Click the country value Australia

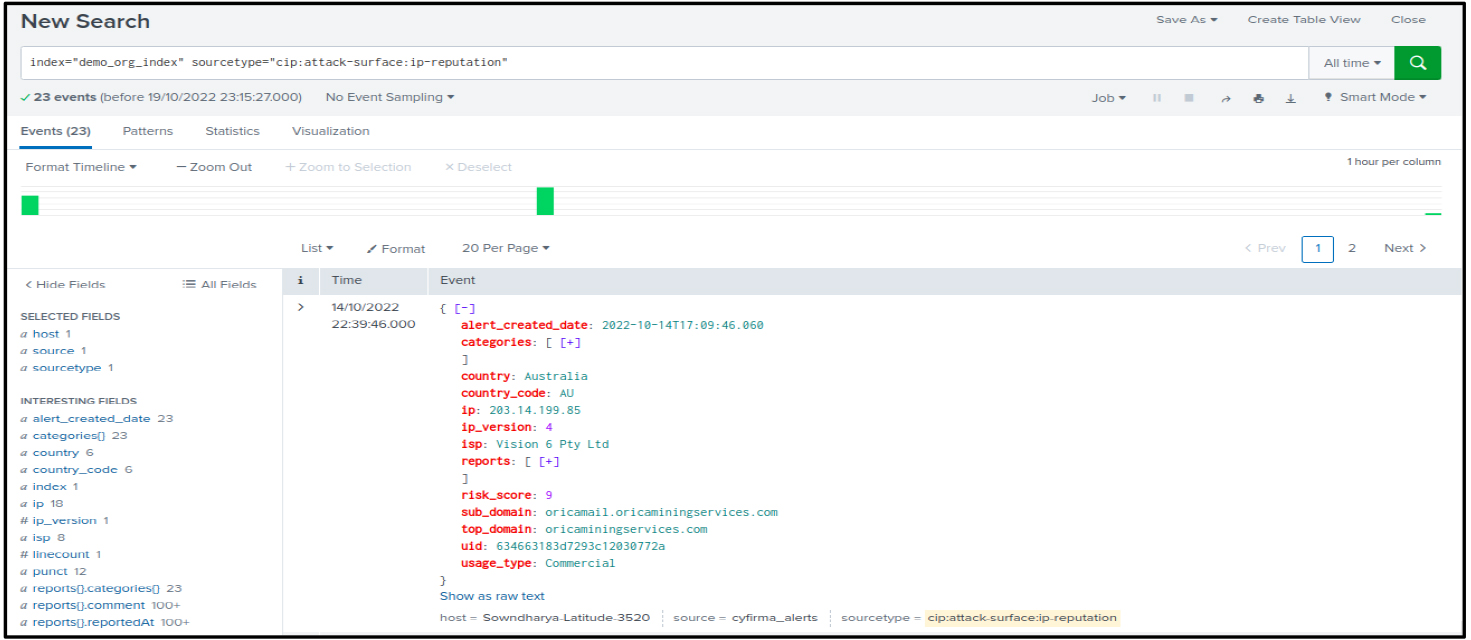coord(556,376)
